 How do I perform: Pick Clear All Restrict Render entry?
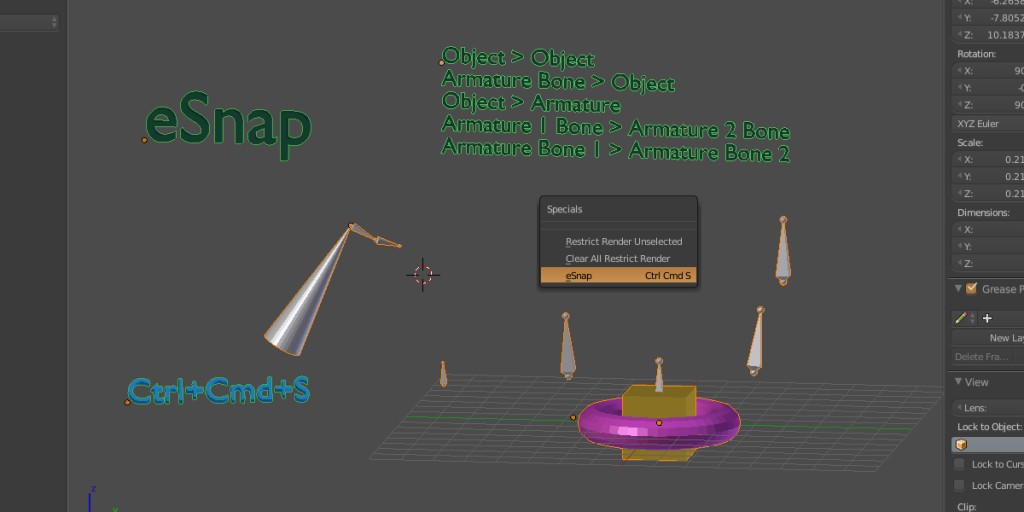click(x=618, y=259)
